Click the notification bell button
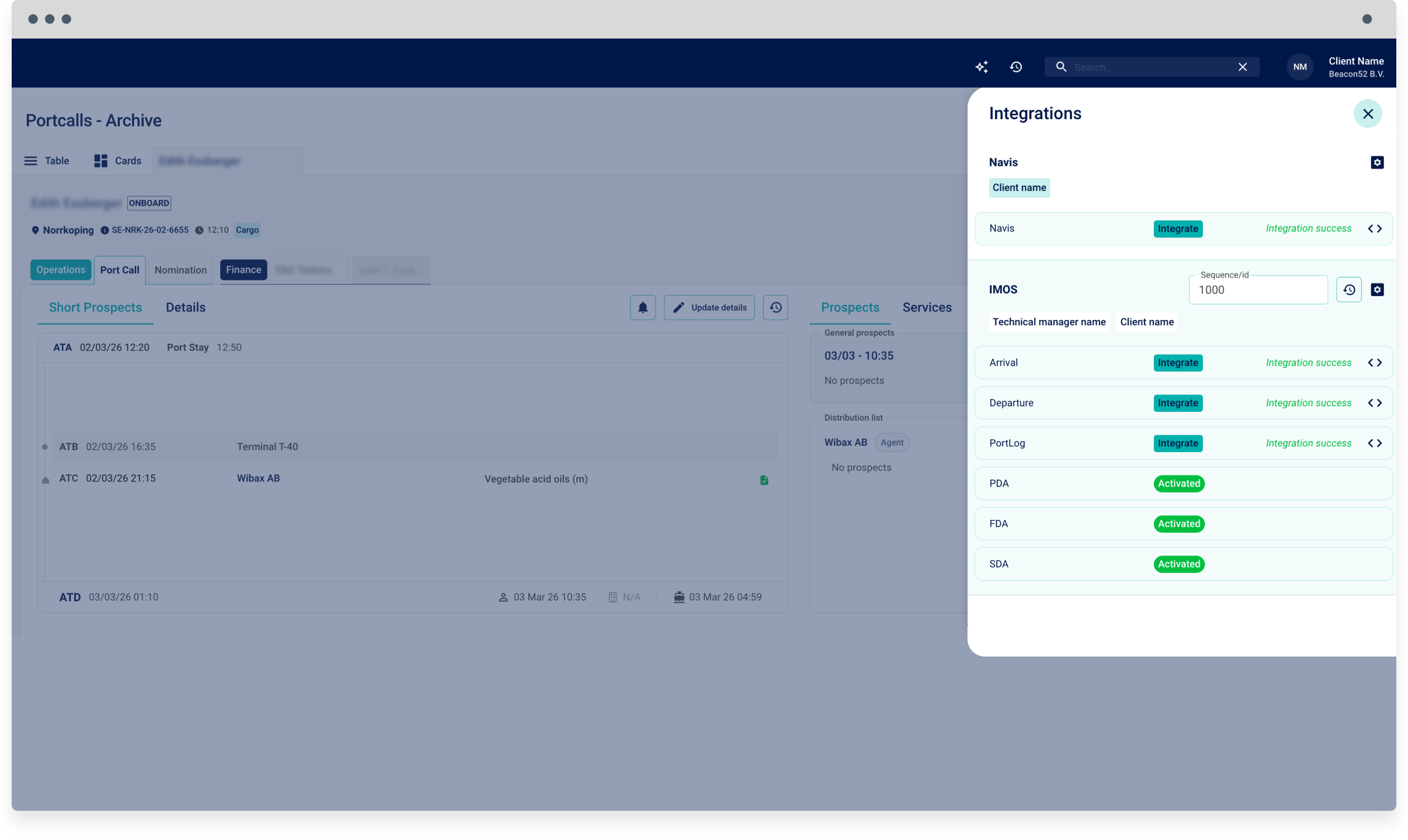The width and height of the screenshot is (1408, 840). [x=643, y=308]
